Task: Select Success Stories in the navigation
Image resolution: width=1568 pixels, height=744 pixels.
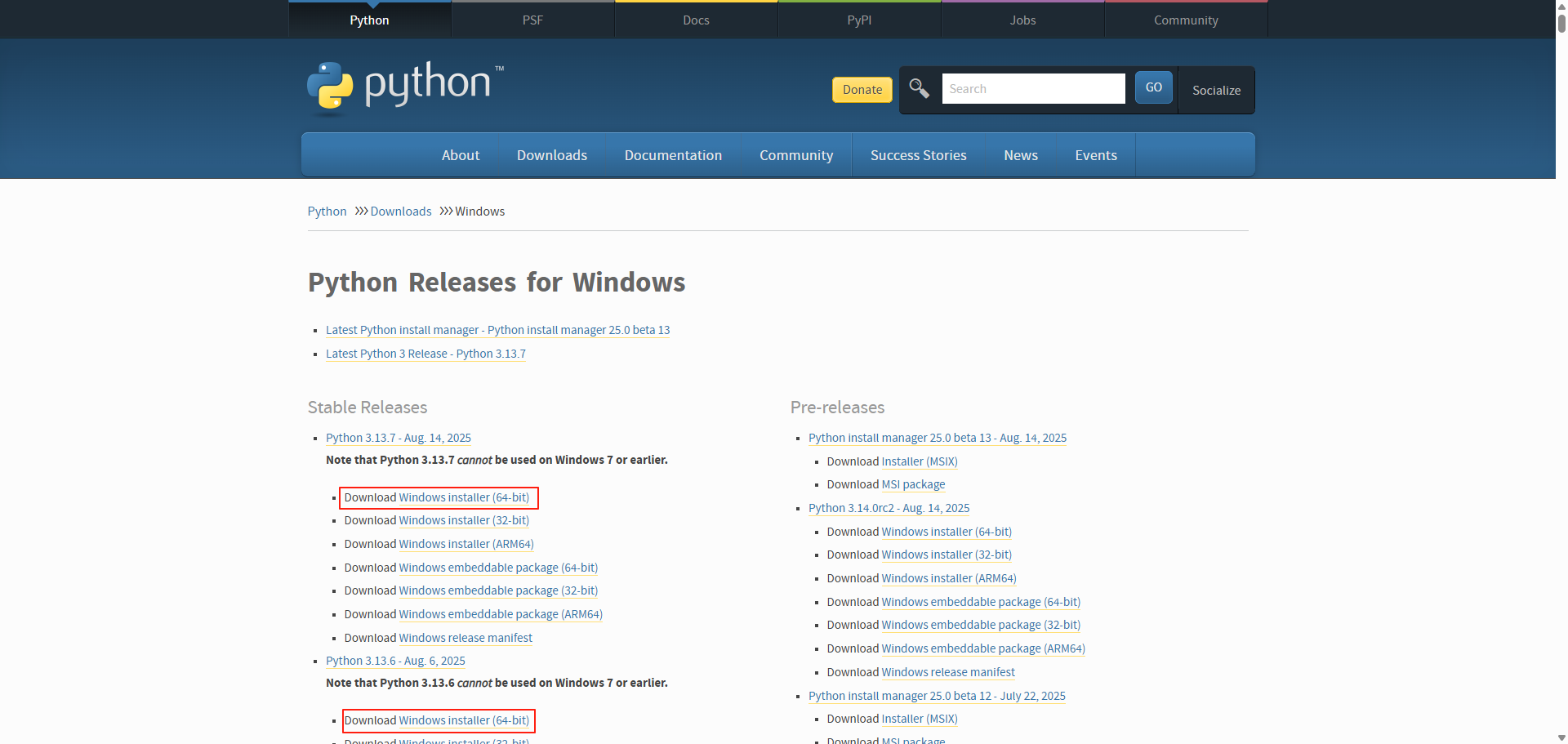Action: click(x=918, y=154)
